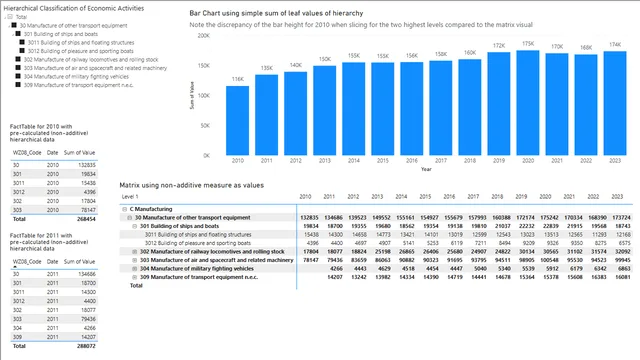This screenshot has height=360, width=640.
Task: Click code 3012 row in 2010 FactTable
Action: (x=54, y=192)
